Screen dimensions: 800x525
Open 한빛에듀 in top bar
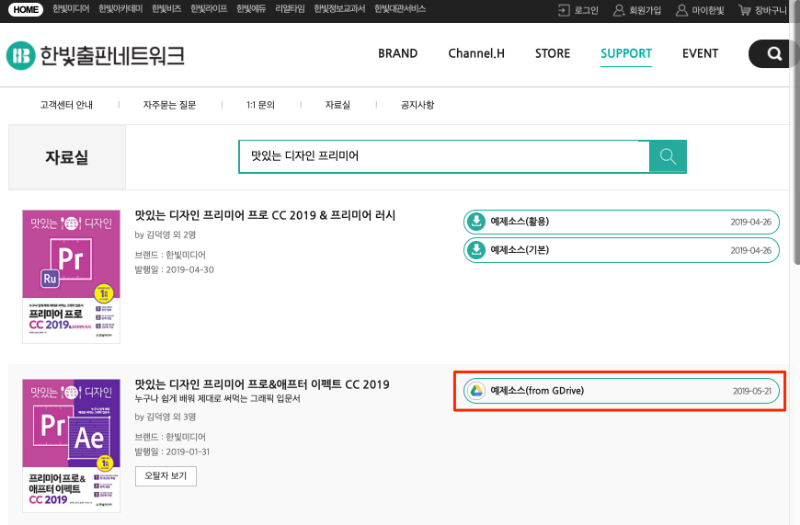click(x=251, y=9)
